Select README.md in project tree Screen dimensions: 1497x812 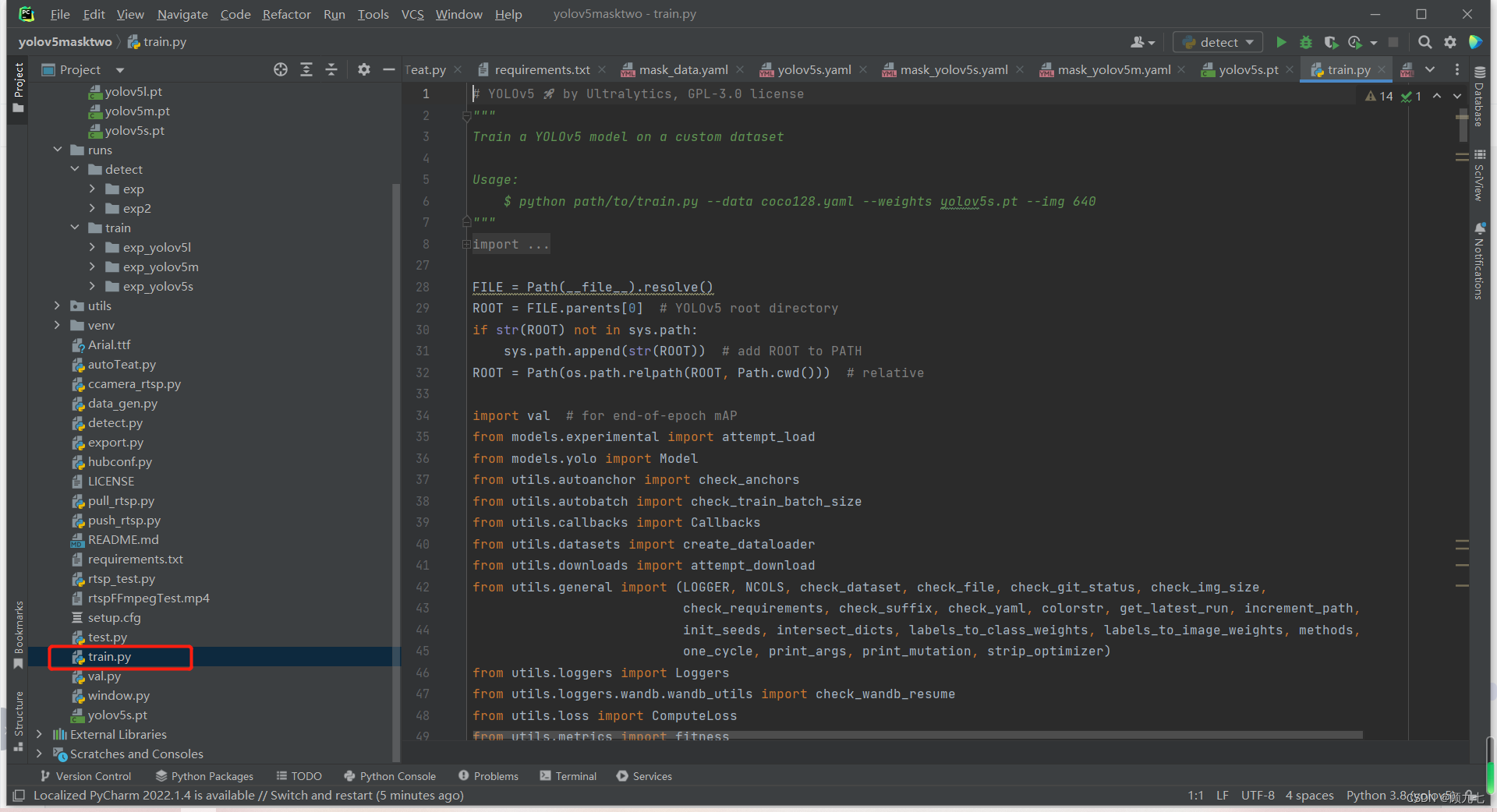pos(123,539)
